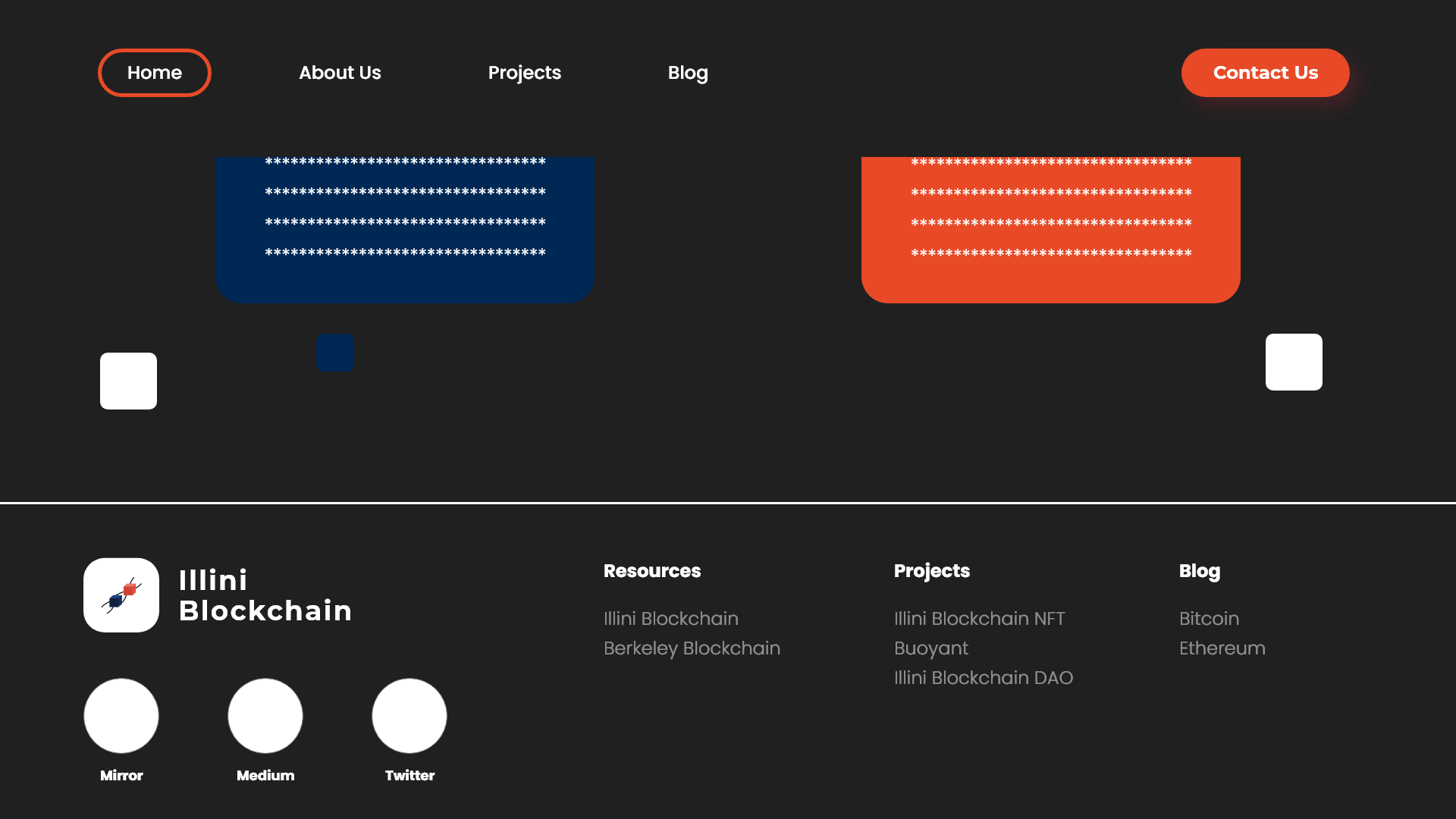
Task: Click the white square on the left
Action: [x=128, y=381]
